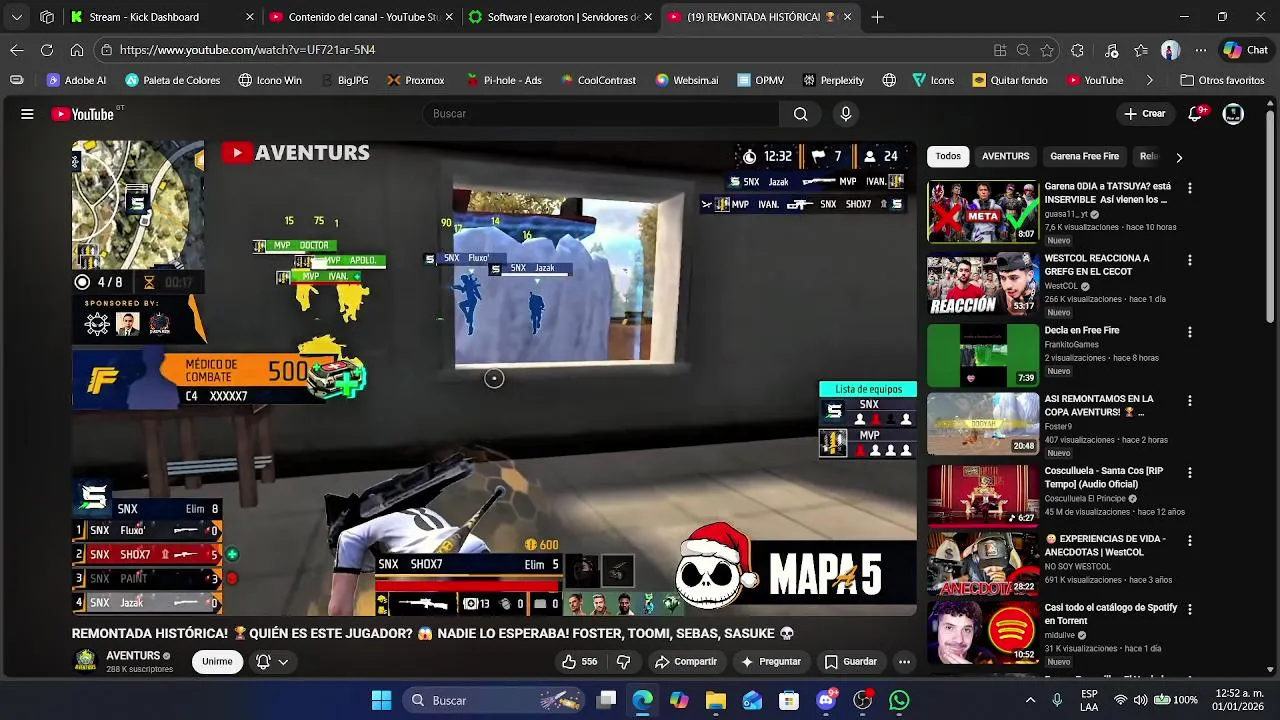Open the volume control in system tray
Screen dimensions: 1280x720
pos(1141,700)
